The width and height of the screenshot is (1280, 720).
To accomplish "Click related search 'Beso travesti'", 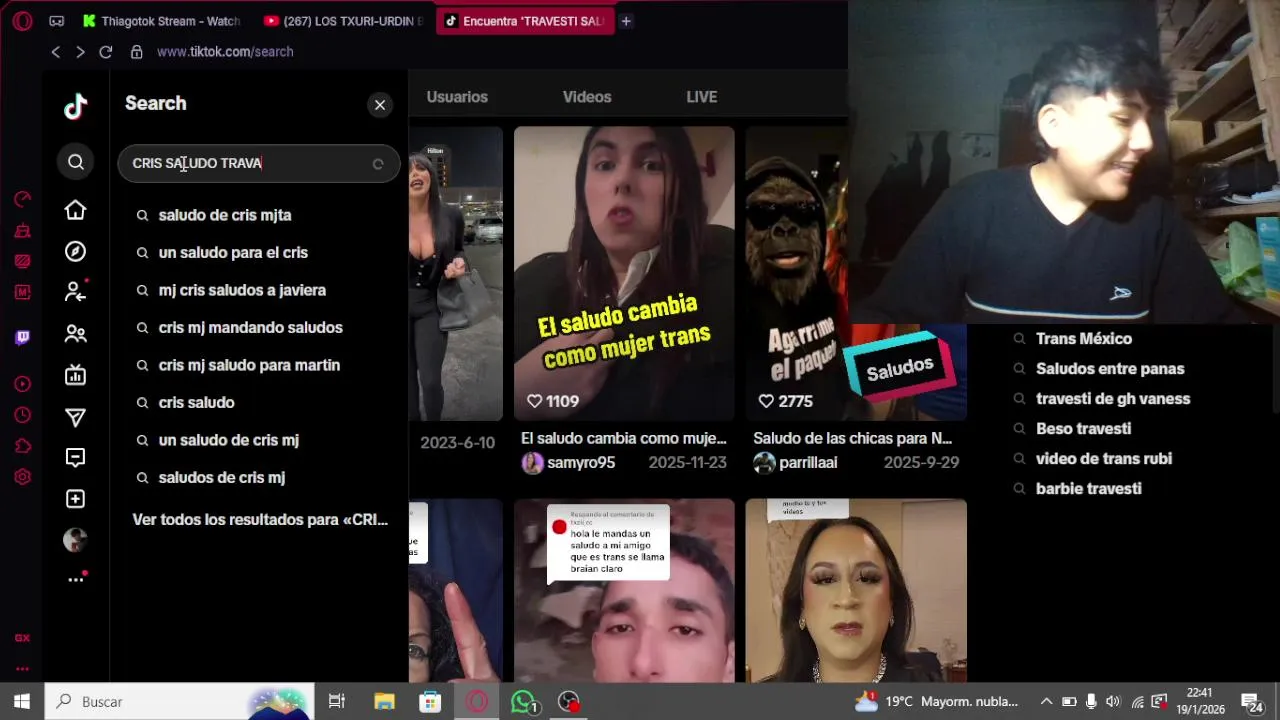I will (1083, 429).
